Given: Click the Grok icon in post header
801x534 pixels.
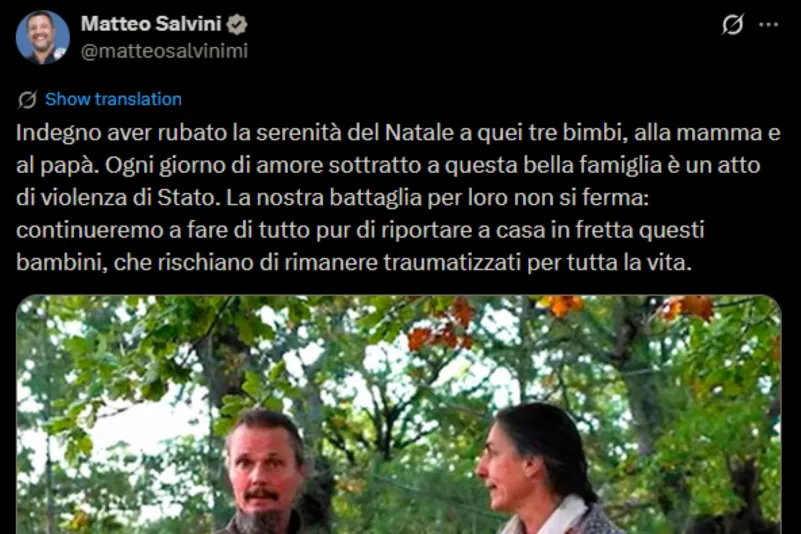Looking at the screenshot, I should pyautogui.click(x=732, y=25).
